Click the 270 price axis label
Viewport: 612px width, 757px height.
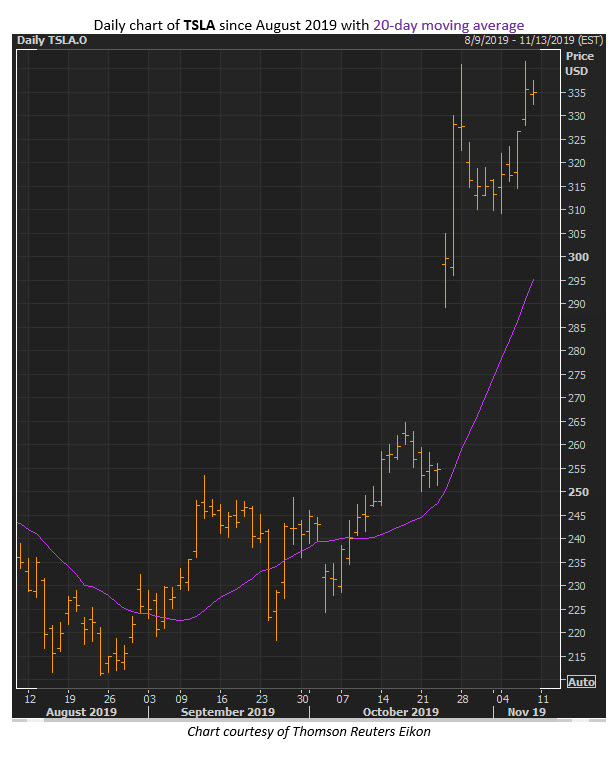[x=576, y=398]
